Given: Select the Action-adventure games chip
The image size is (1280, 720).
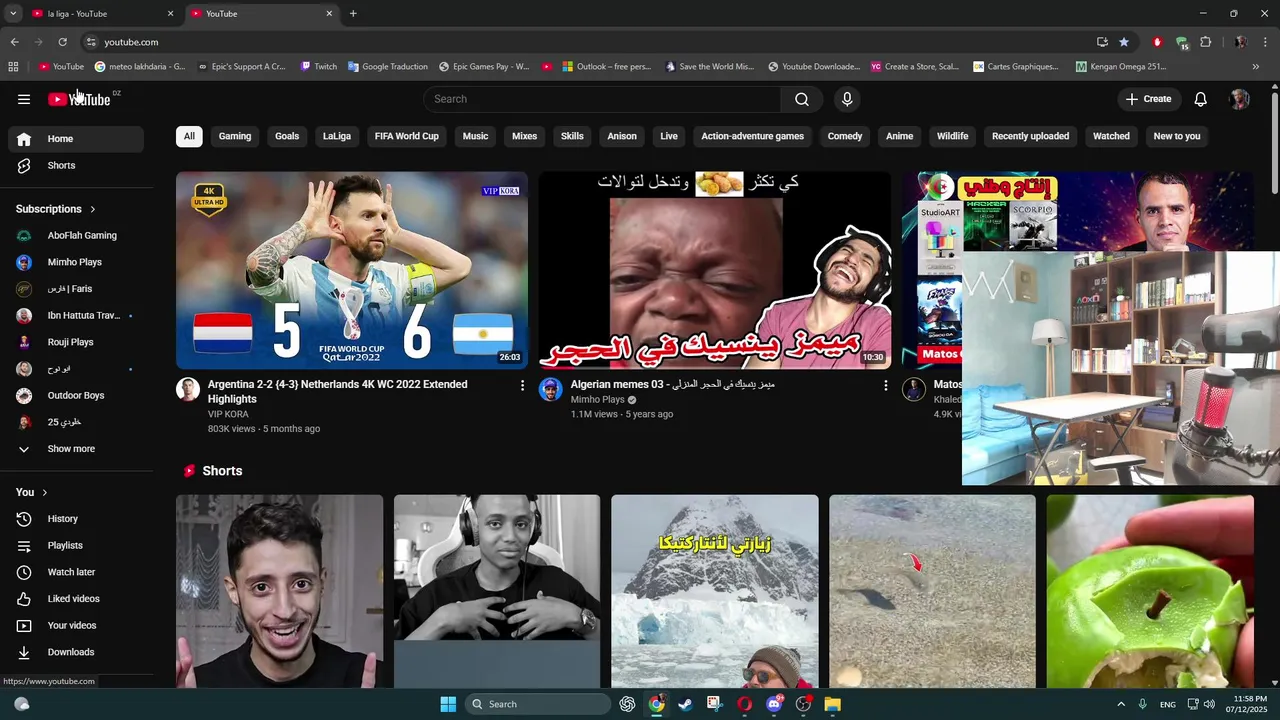Looking at the screenshot, I should coord(752,136).
